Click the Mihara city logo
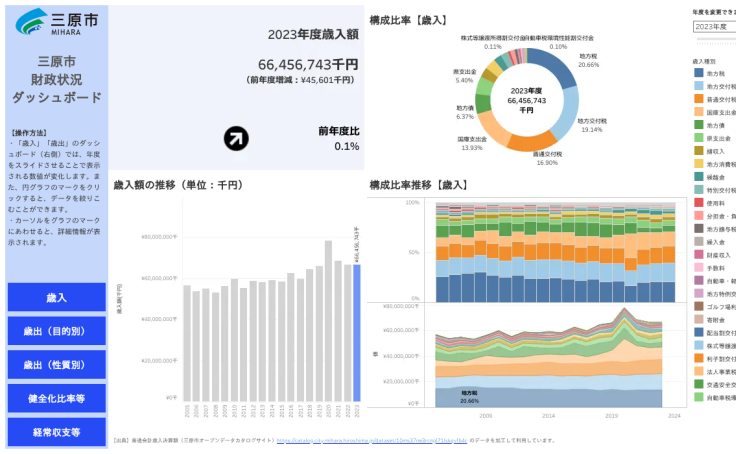 click(56, 22)
